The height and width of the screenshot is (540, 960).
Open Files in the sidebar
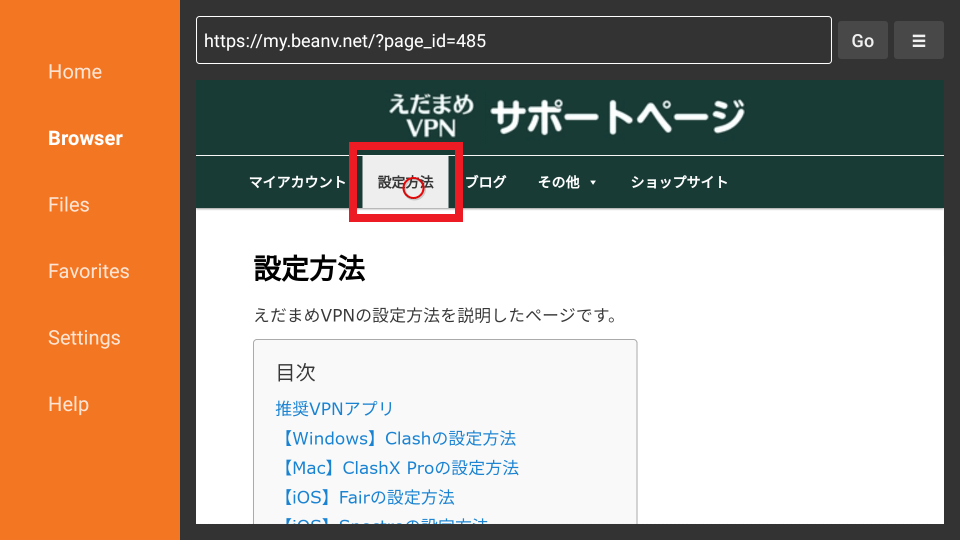click(69, 204)
